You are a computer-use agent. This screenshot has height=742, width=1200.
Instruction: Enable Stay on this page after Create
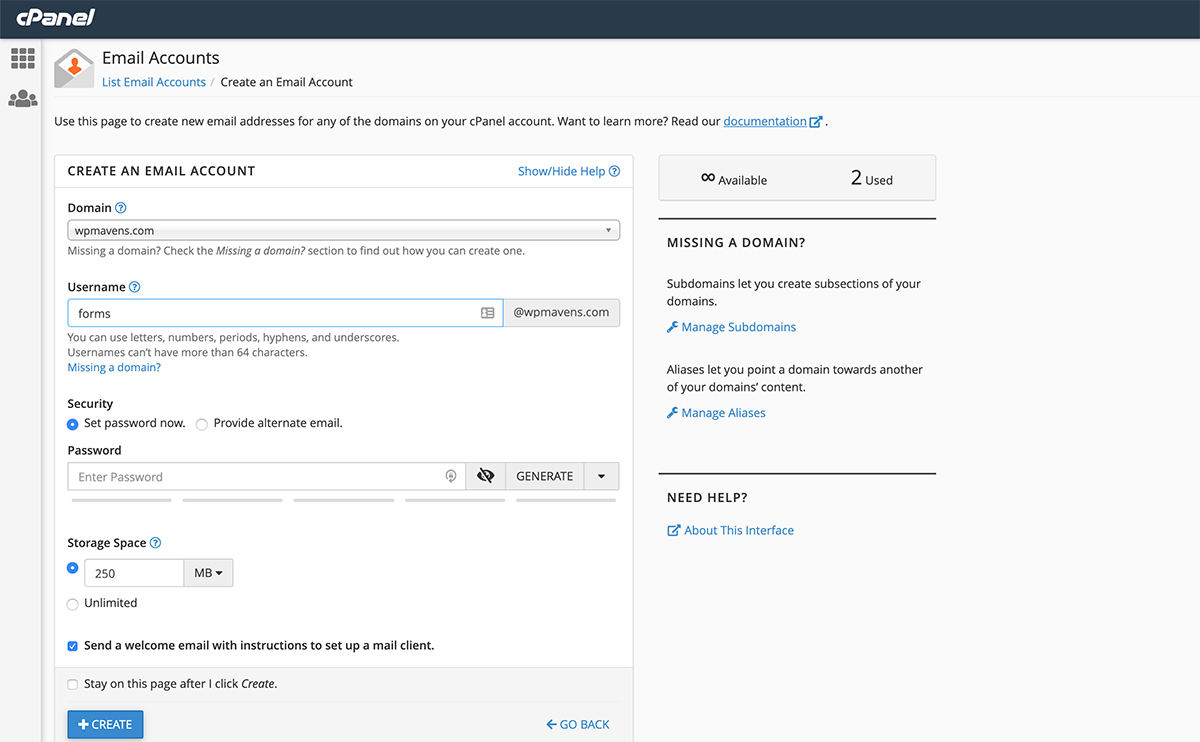pyautogui.click(x=72, y=684)
